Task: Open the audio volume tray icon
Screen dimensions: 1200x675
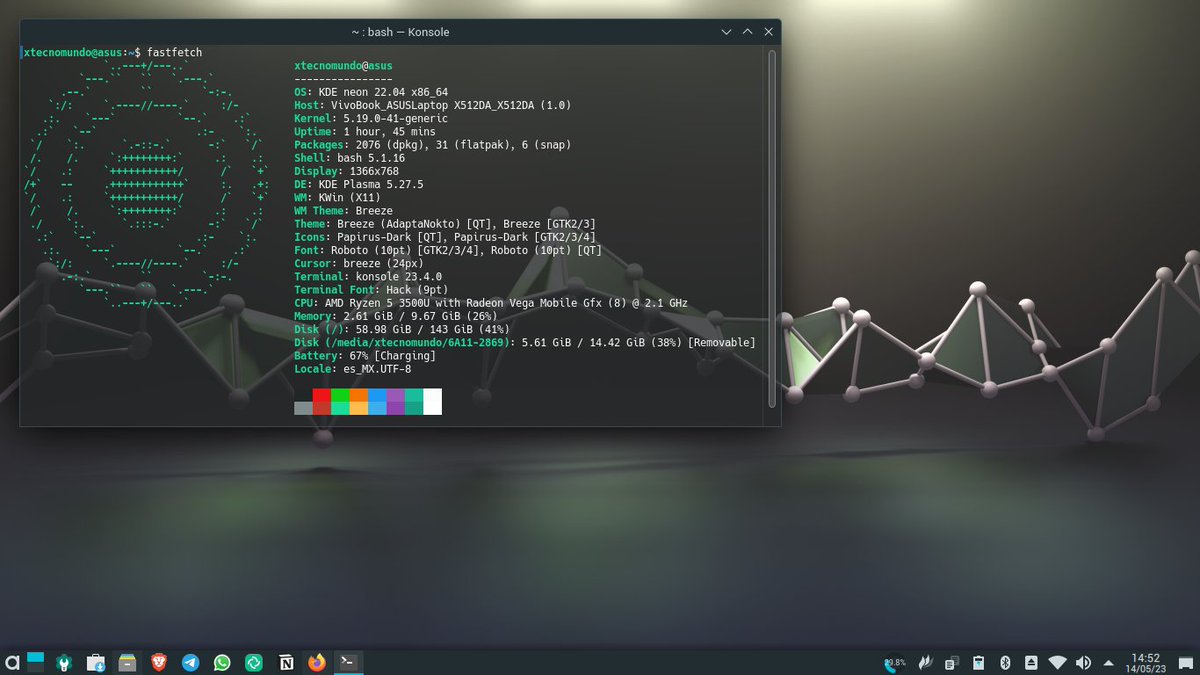Action: click(1083, 662)
